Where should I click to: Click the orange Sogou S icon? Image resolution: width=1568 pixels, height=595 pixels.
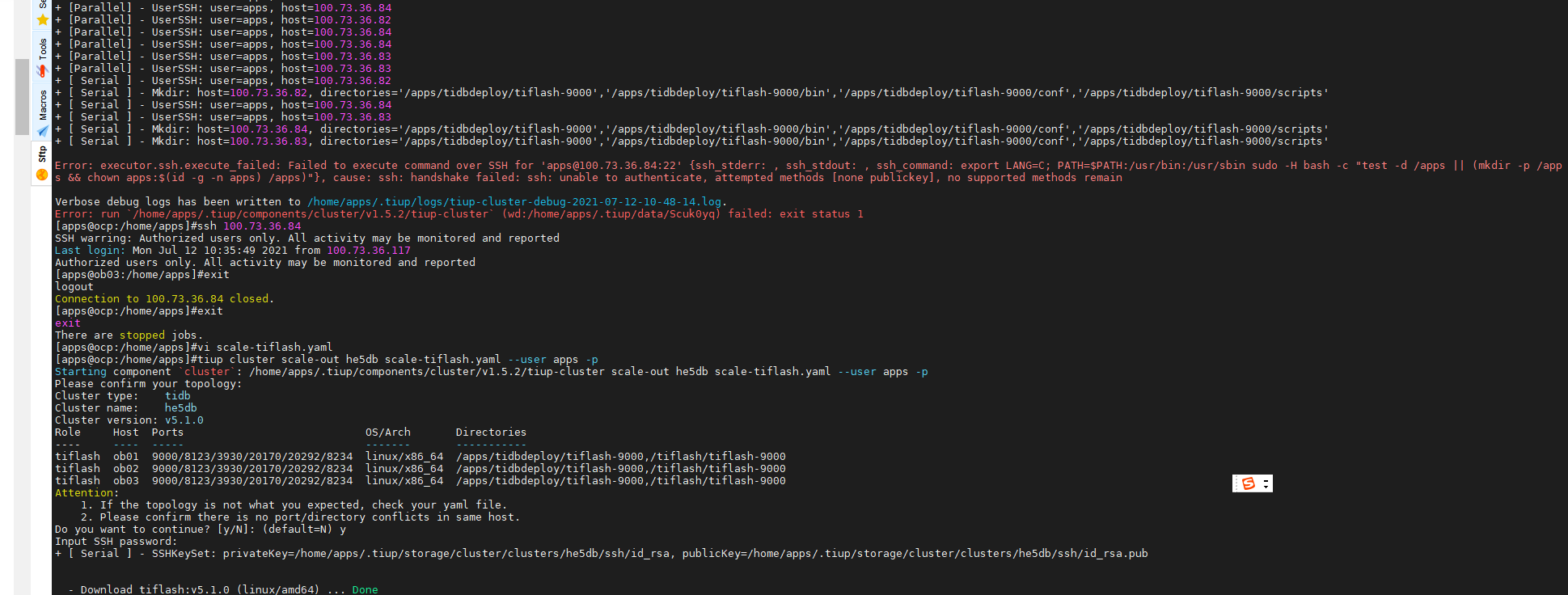pyautogui.click(x=1248, y=483)
